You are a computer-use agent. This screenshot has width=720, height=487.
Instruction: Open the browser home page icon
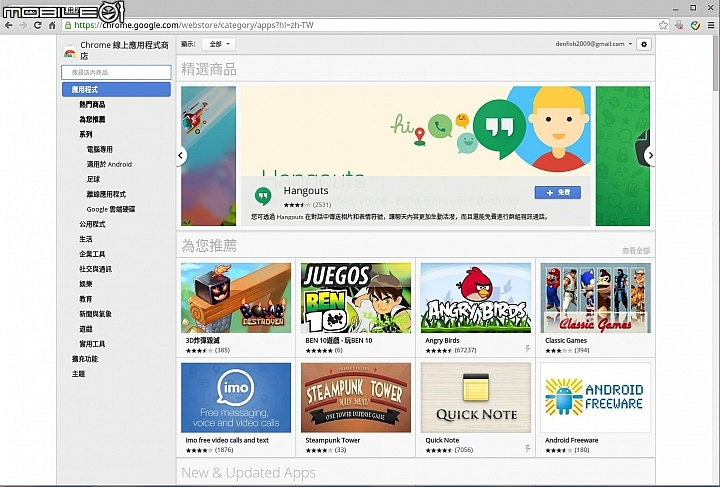(52, 25)
